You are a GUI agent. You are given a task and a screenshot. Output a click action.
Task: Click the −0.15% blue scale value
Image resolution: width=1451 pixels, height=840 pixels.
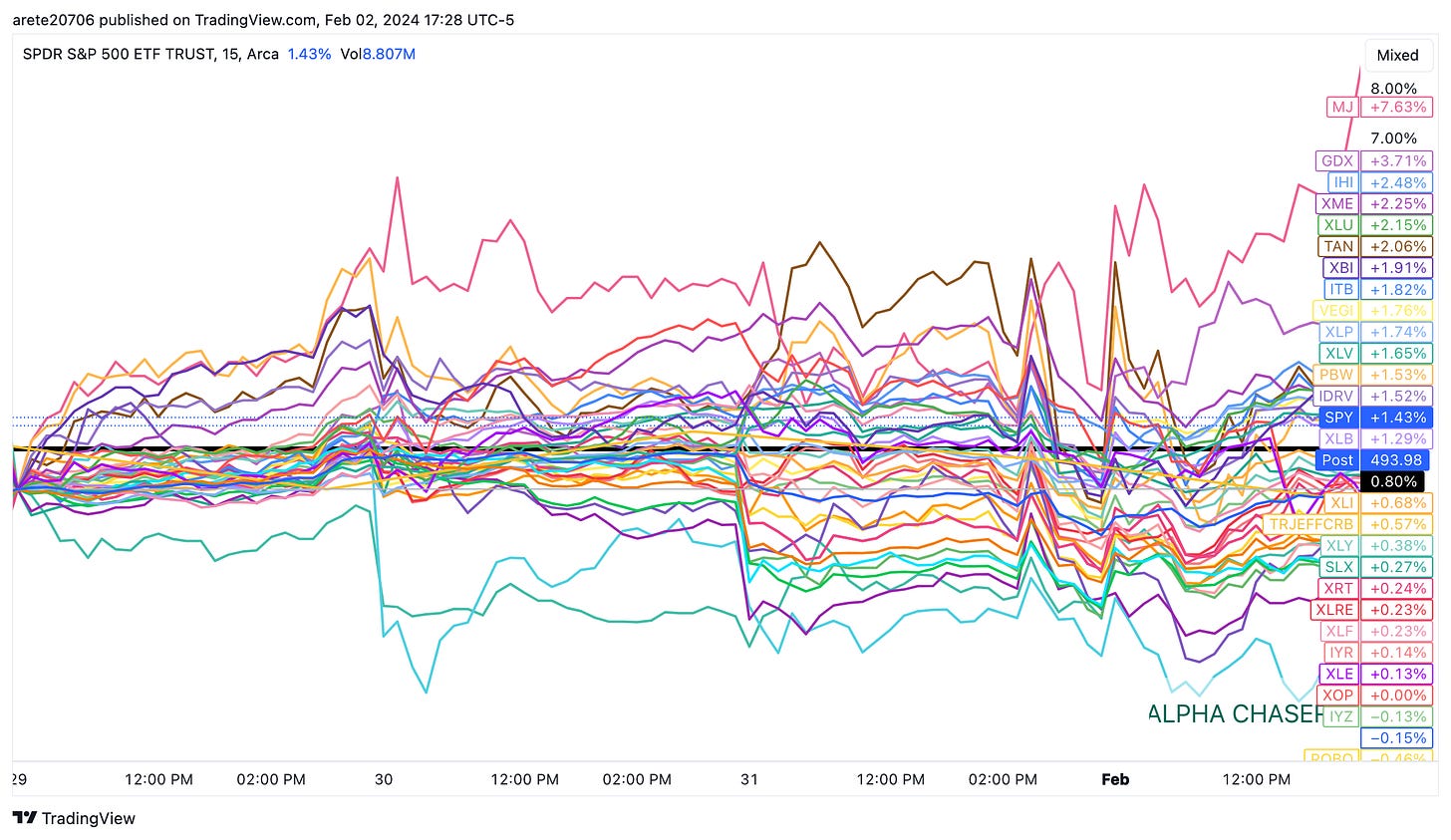(1397, 737)
